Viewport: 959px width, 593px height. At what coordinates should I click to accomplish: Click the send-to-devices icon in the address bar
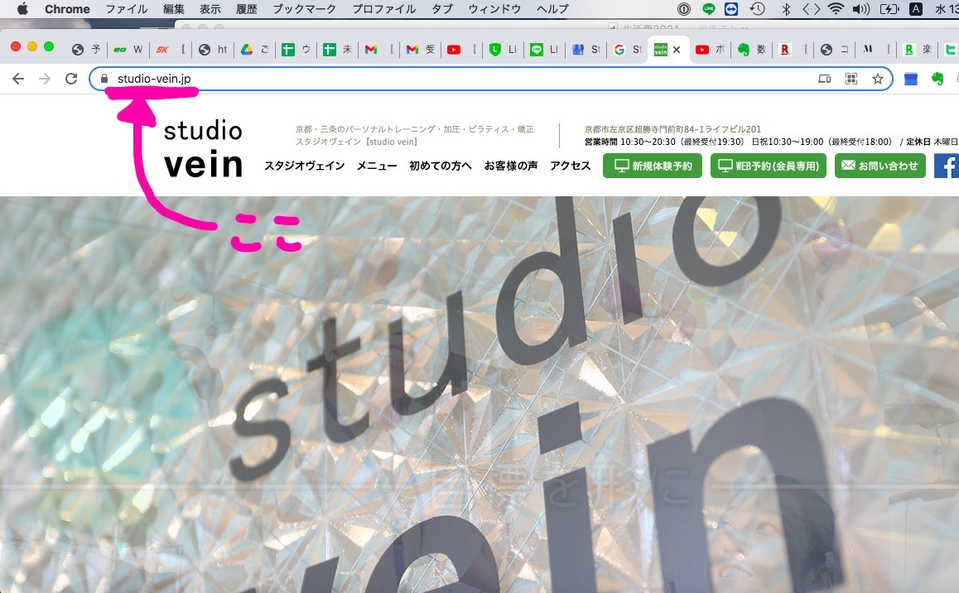[824, 79]
